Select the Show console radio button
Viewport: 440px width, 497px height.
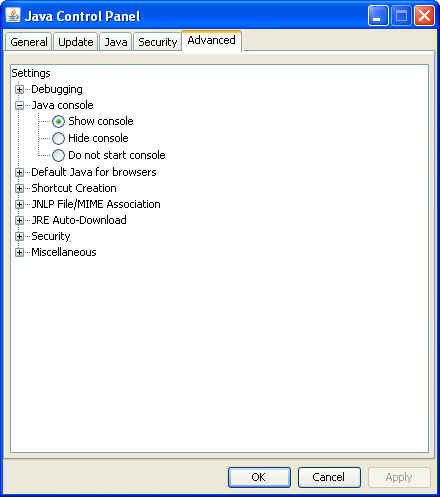tap(58, 121)
